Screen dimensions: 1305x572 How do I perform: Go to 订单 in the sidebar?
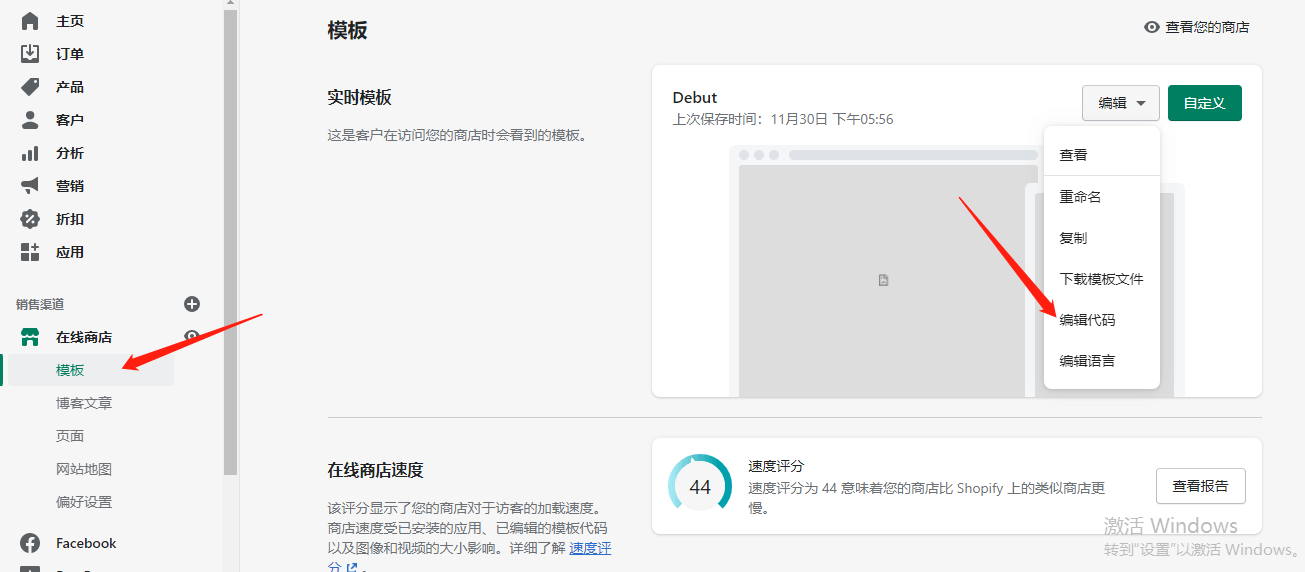click(x=70, y=54)
